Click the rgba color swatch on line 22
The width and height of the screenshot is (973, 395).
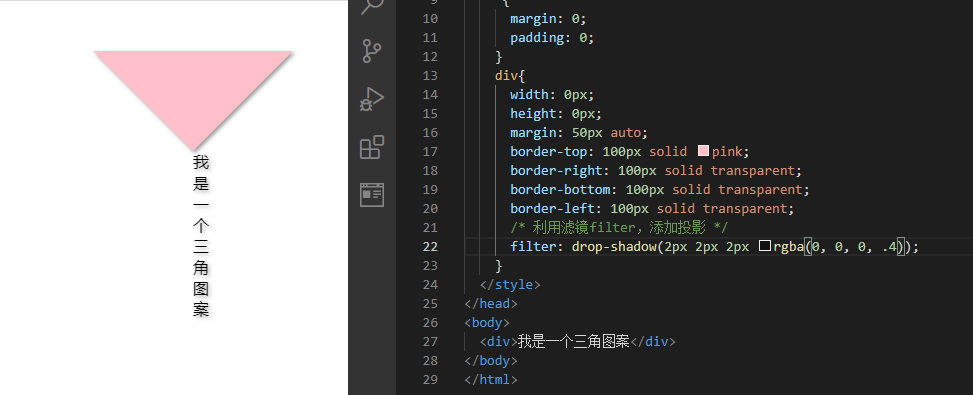(x=764, y=246)
